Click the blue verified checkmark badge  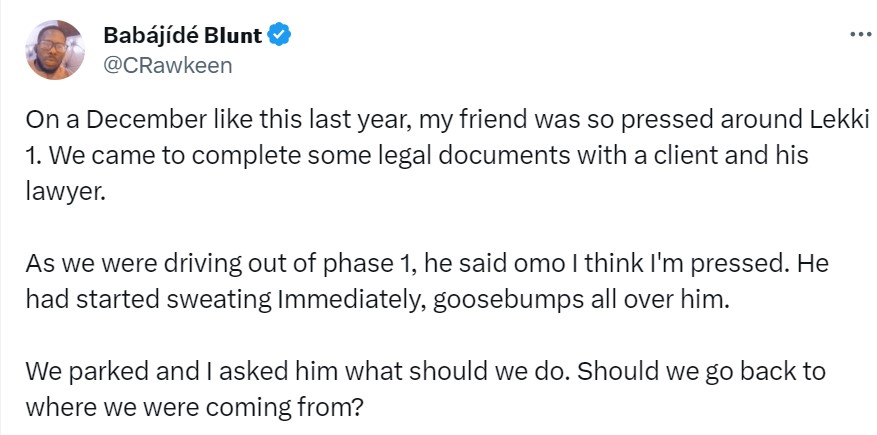coord(282,37)
